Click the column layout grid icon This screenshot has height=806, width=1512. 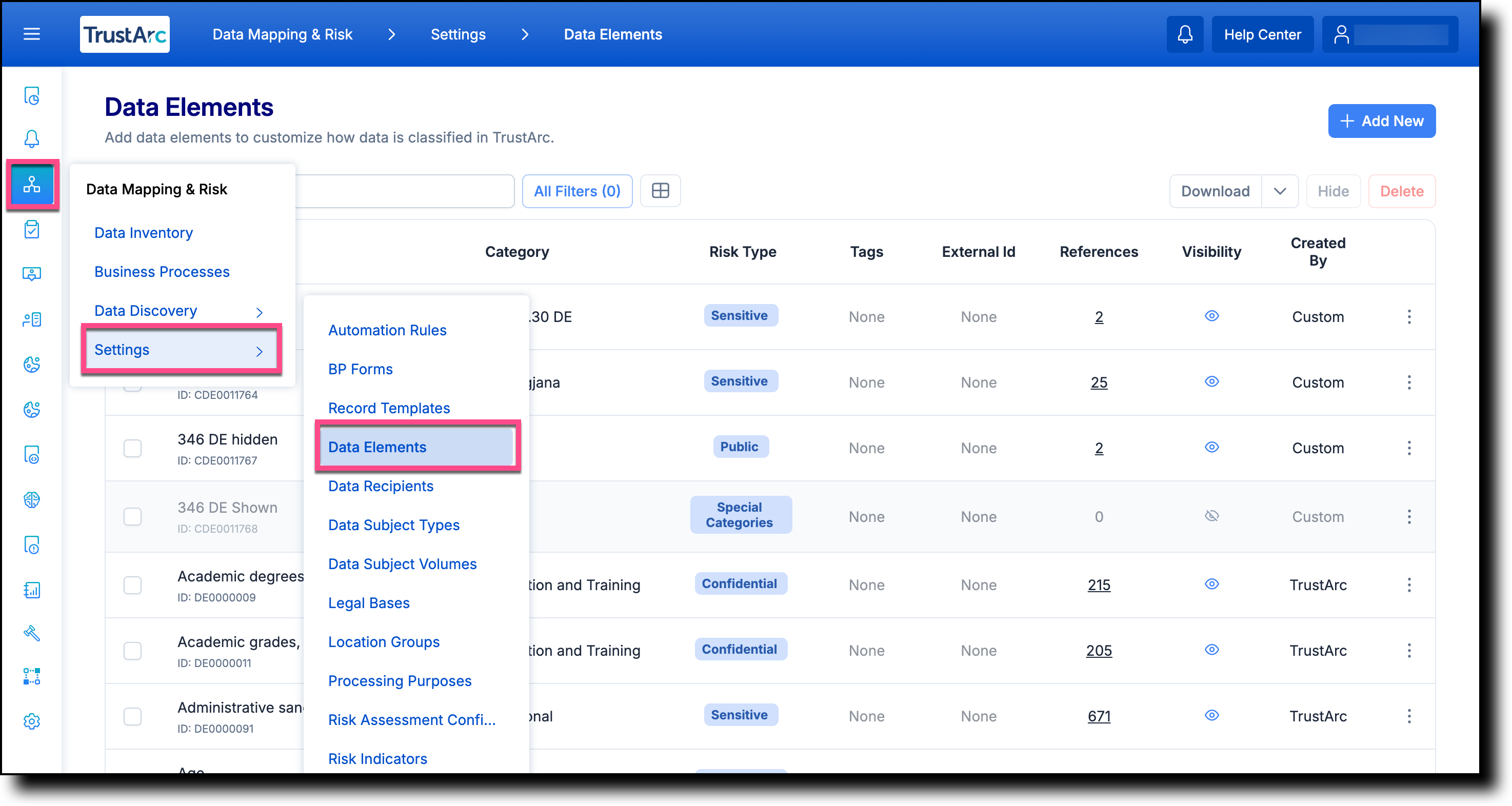click(x=660, y=191)
